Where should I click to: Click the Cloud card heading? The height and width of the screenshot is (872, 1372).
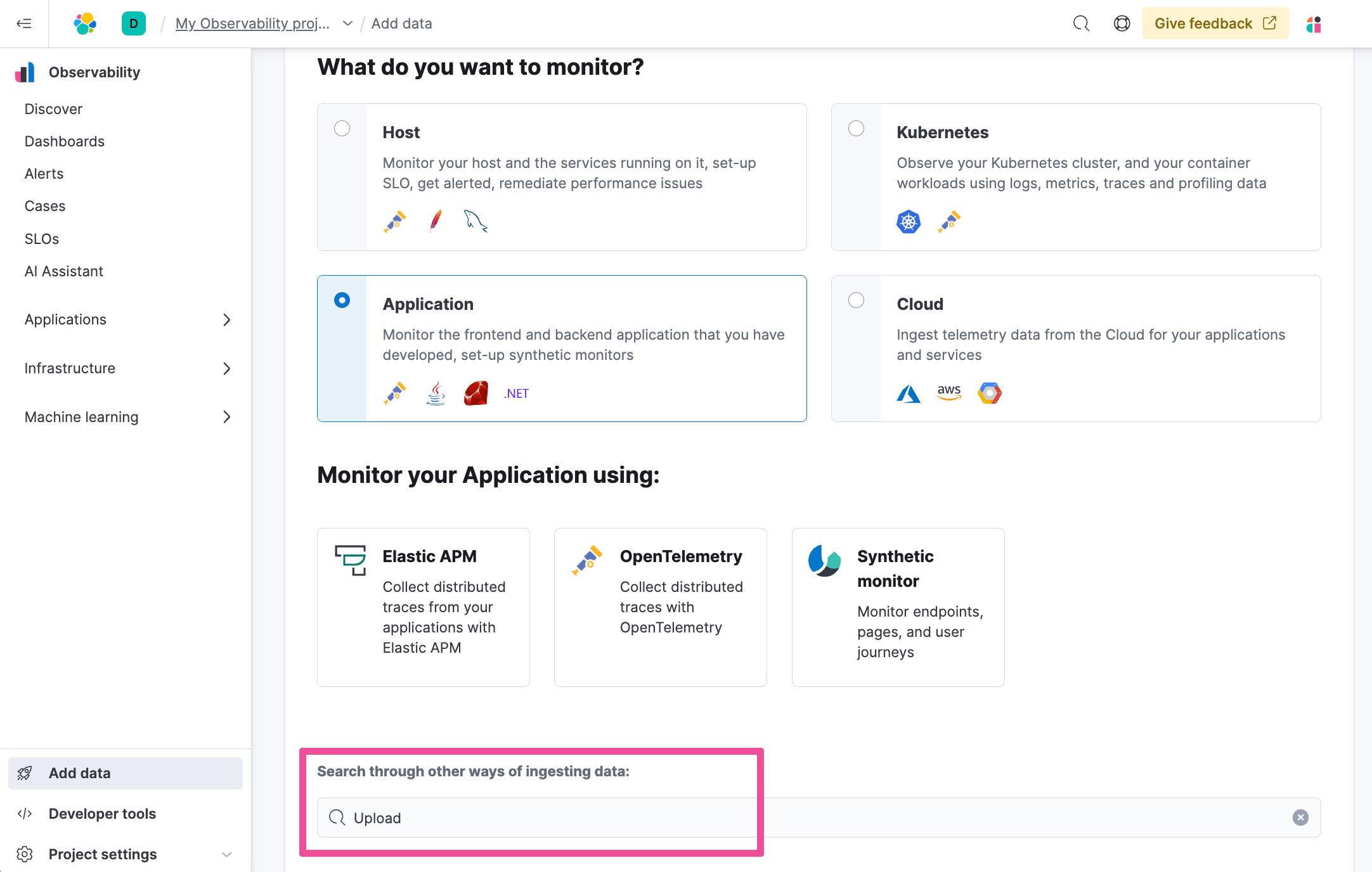[920, 304]
